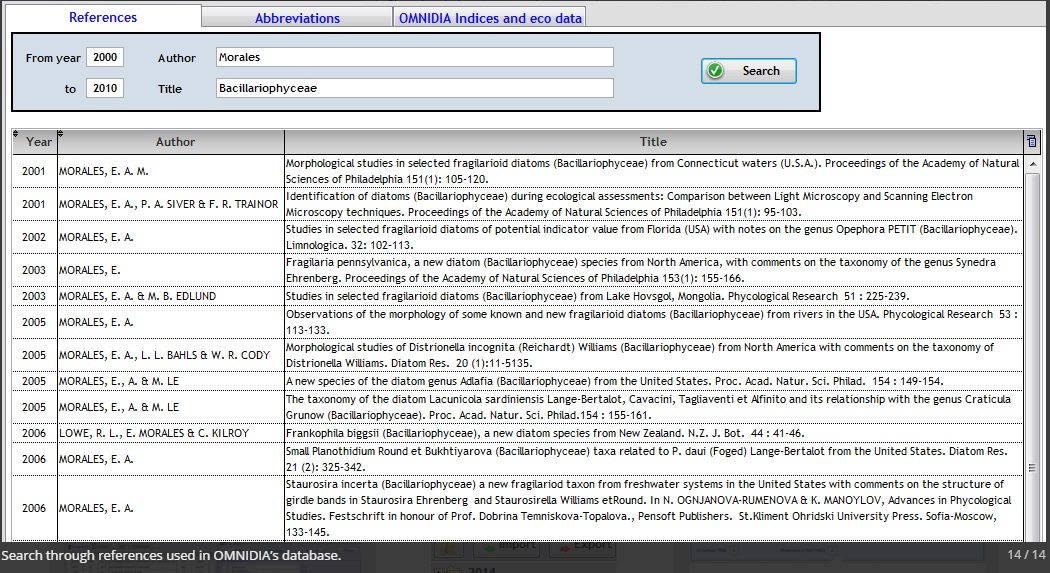Click the Author field containing Morales

414,58
